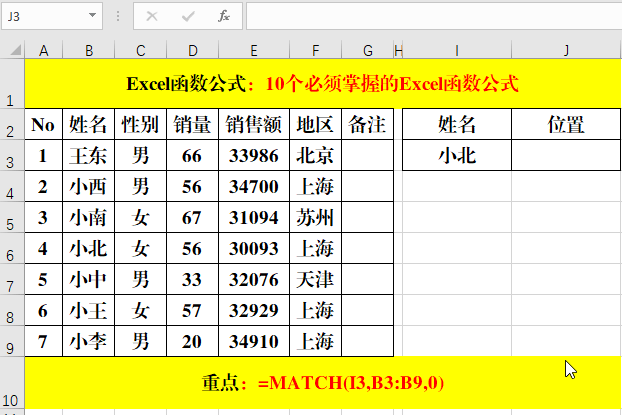
Task: Click the Enter checkmark formula bar icon
Action: (x=188, y=16)
